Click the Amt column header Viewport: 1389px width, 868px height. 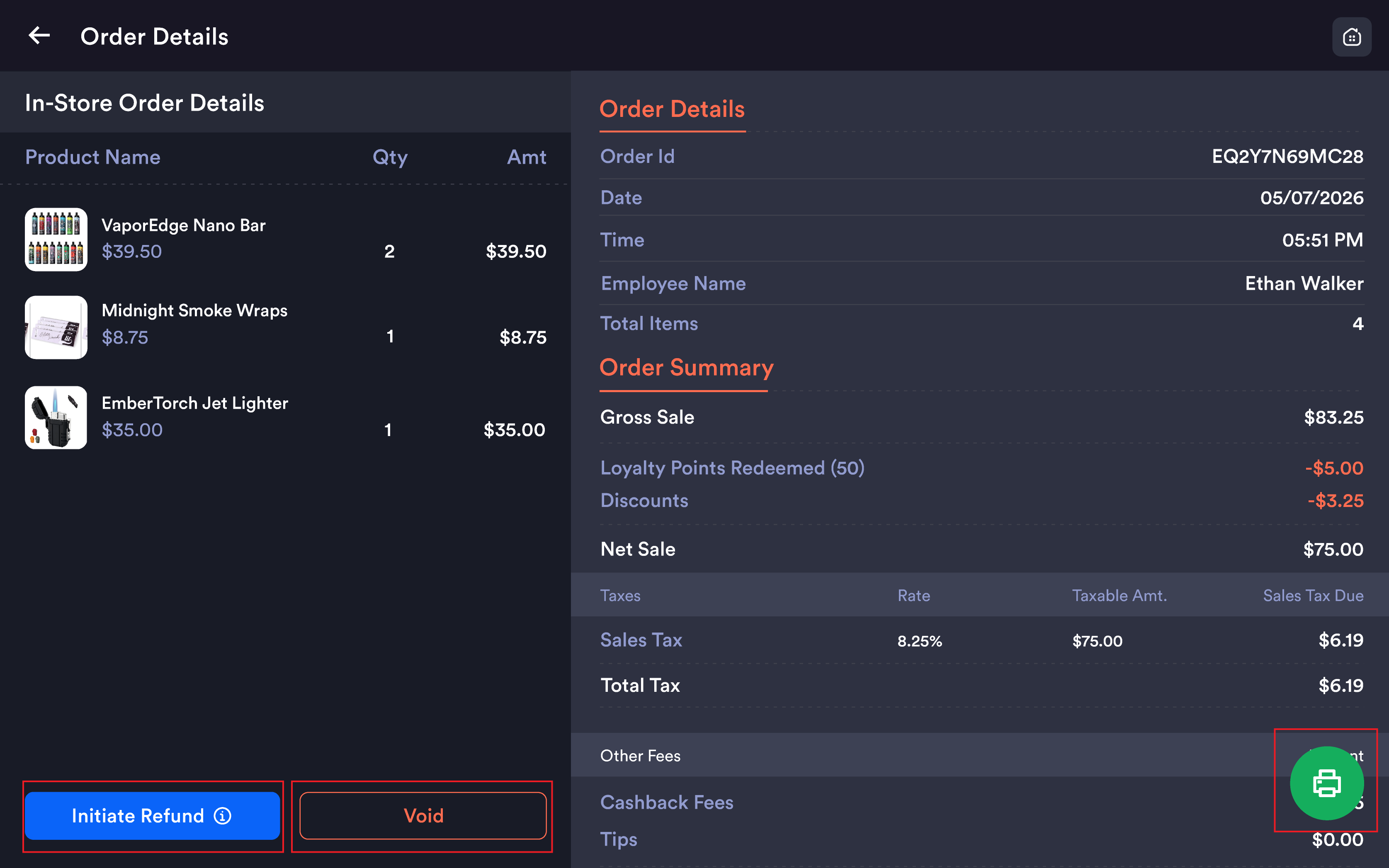(527, 157)
